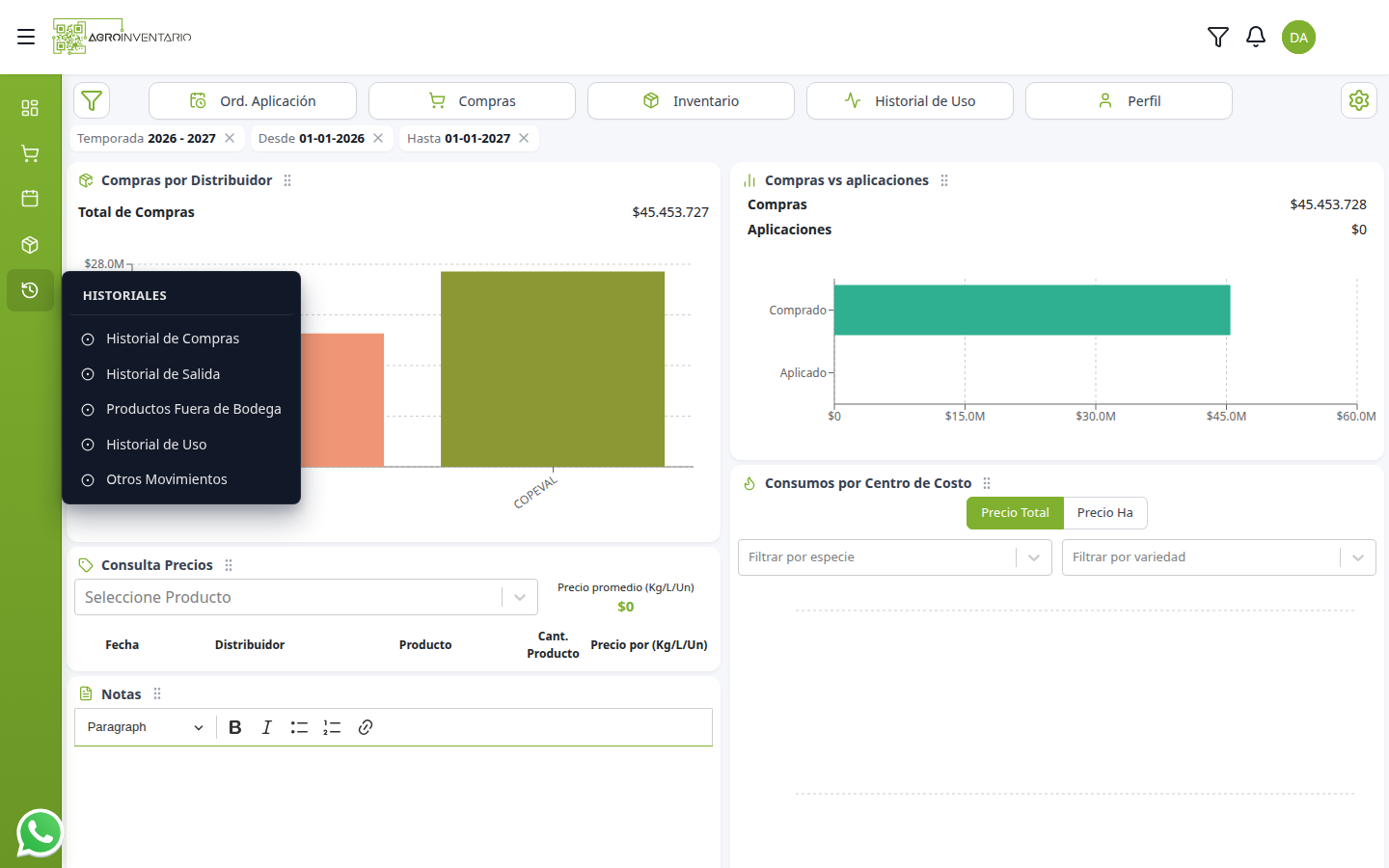
Task: Open the calendar sidebar icon
Action: 30,198
